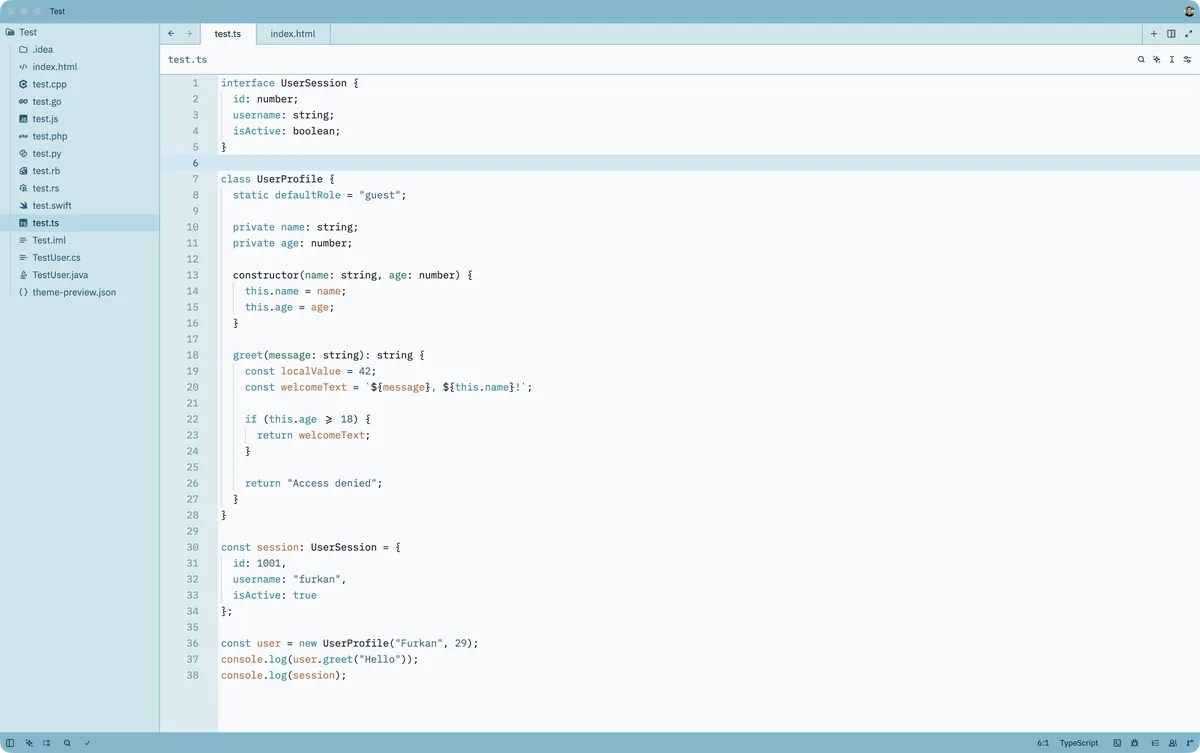This screenshot has height=753, width=1200.
Task: Open the TypeScript language selector
Action: [x=1079, y=743]
